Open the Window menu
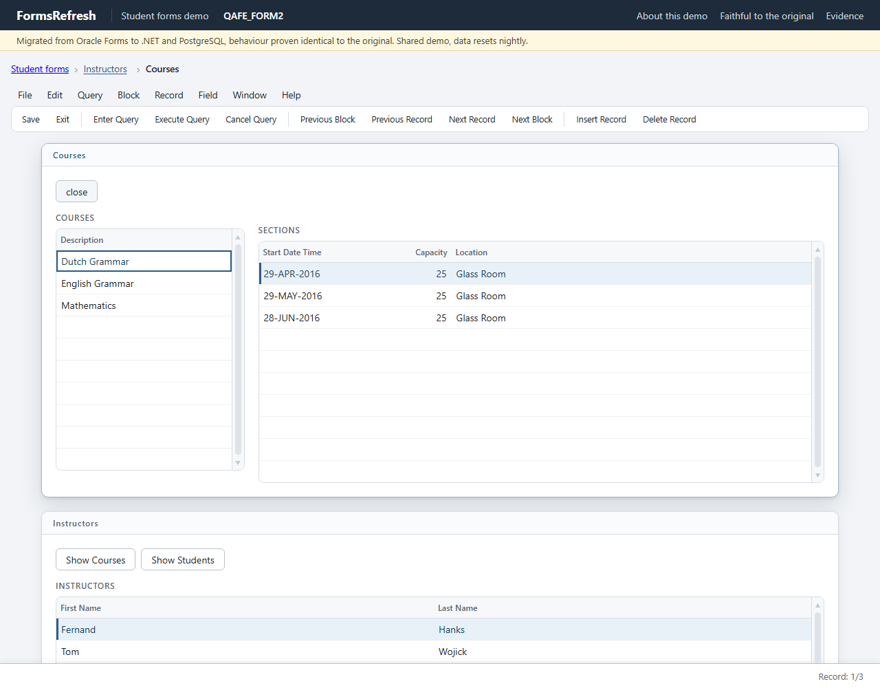This screenshot has width=880, height=688. coord(250,95)
